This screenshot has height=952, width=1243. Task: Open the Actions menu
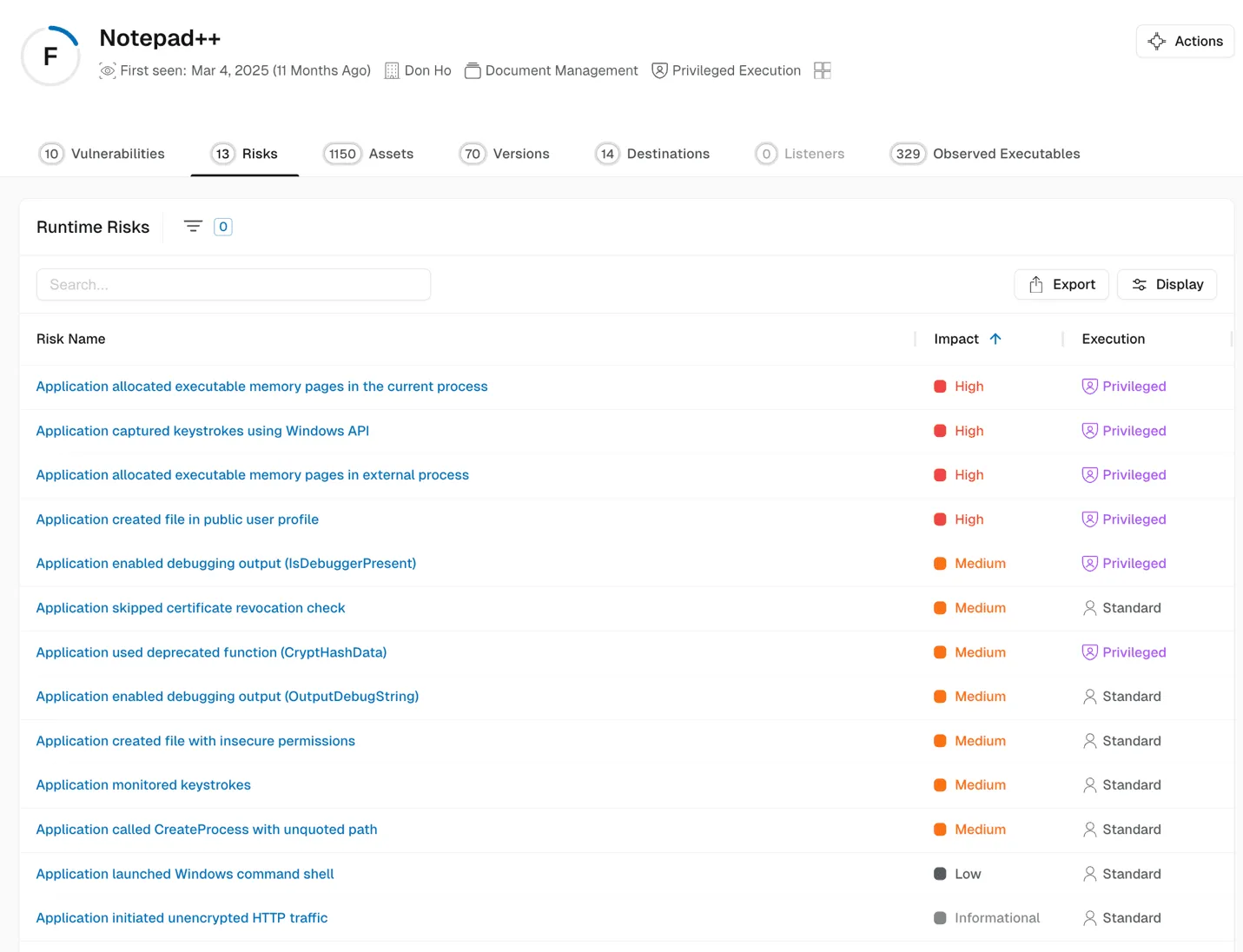point(1185,41)
